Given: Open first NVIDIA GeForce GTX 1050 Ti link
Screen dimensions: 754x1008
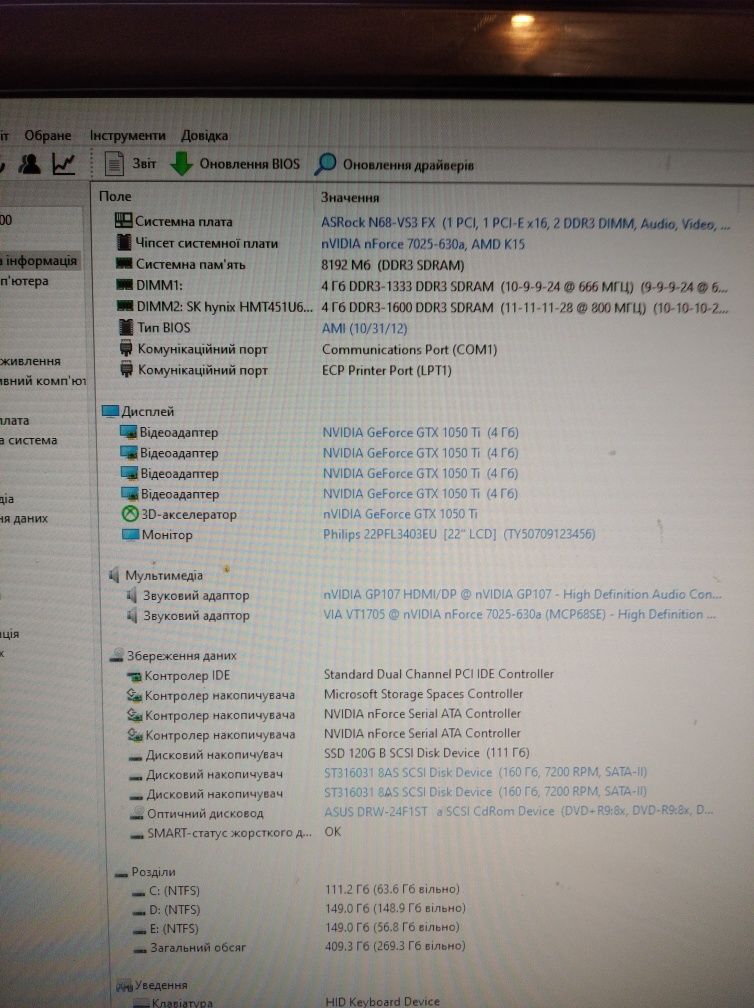Looking at the screenshot, I should click(420, 433).
